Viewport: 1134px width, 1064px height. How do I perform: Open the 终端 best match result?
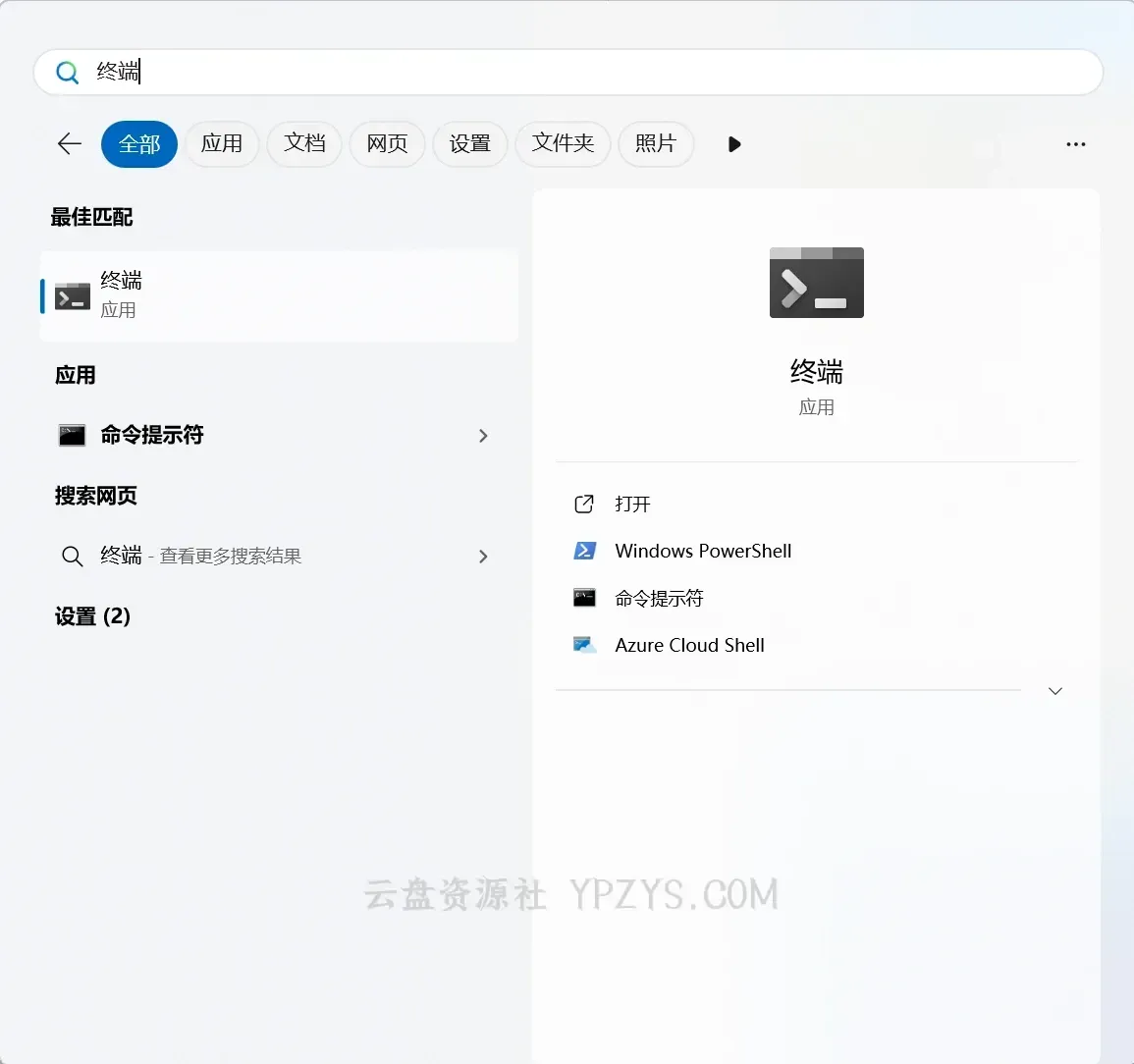point(279,295)
